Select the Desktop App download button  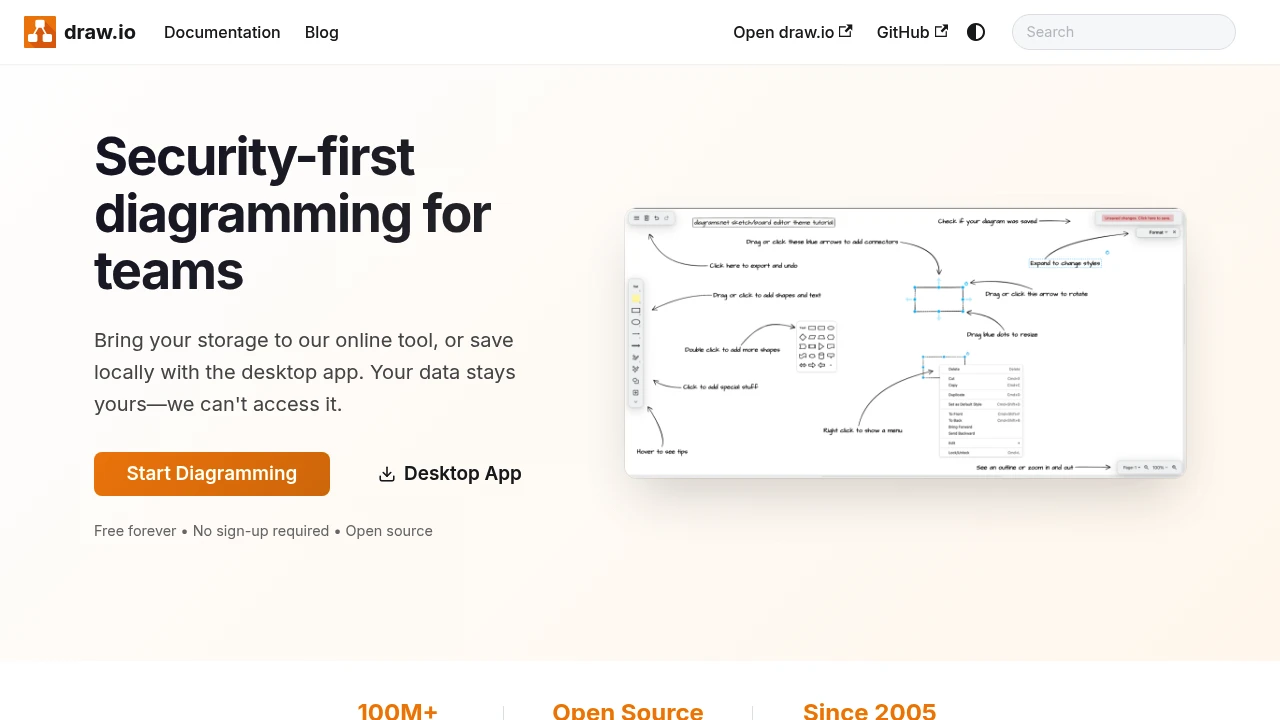tap(450, 474)
